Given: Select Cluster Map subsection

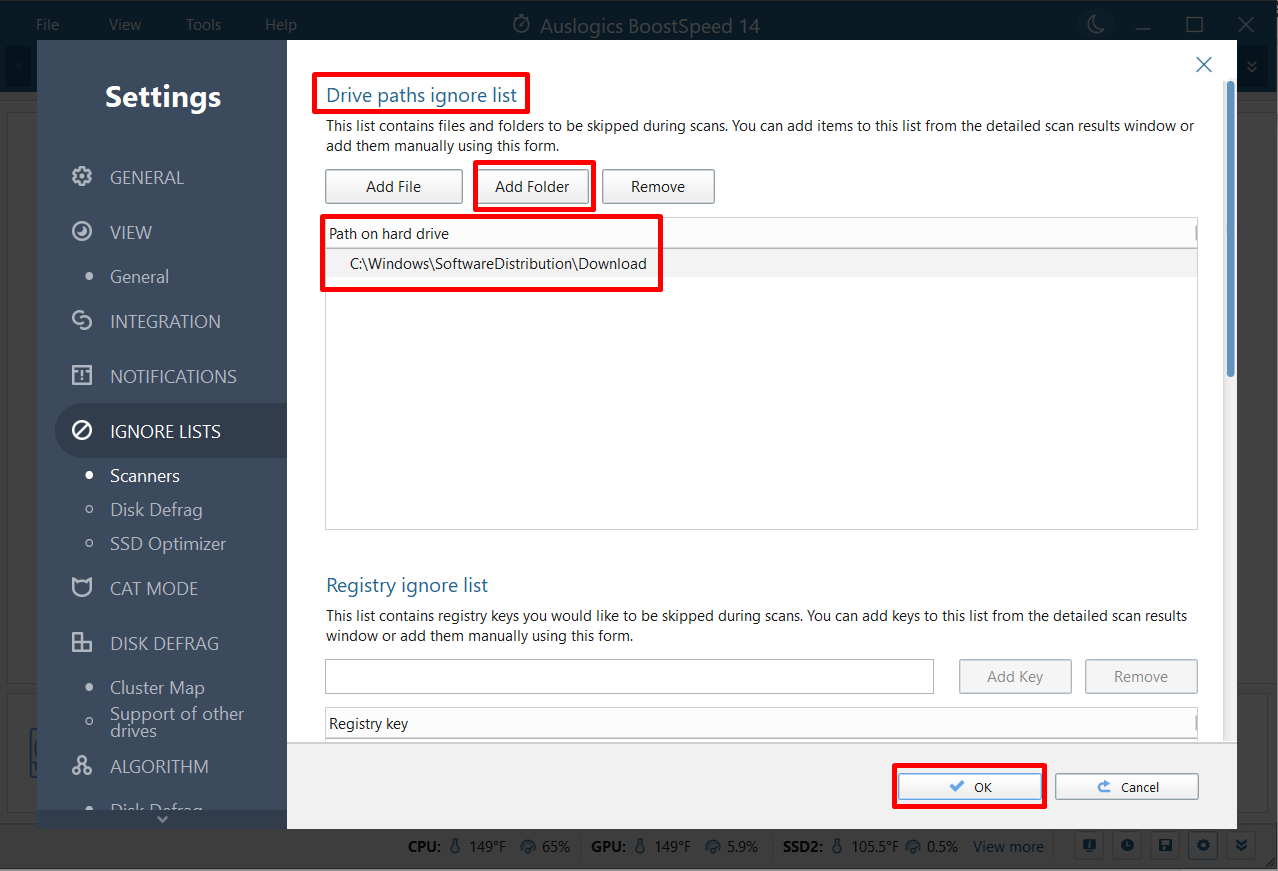Looking at the screenshot, I should click(x=157, y=688).
